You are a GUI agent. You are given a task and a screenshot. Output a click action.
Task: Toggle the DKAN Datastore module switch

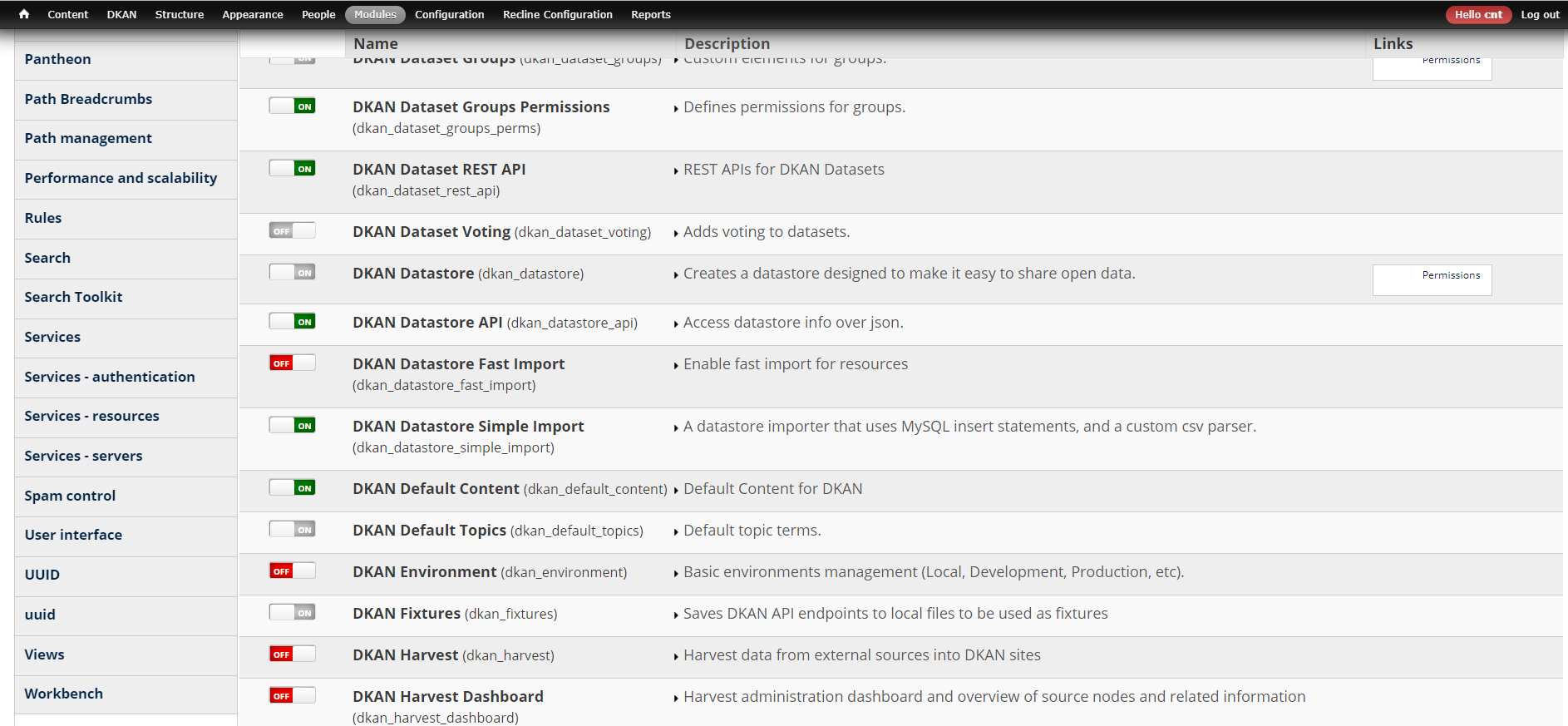[292, 272]
